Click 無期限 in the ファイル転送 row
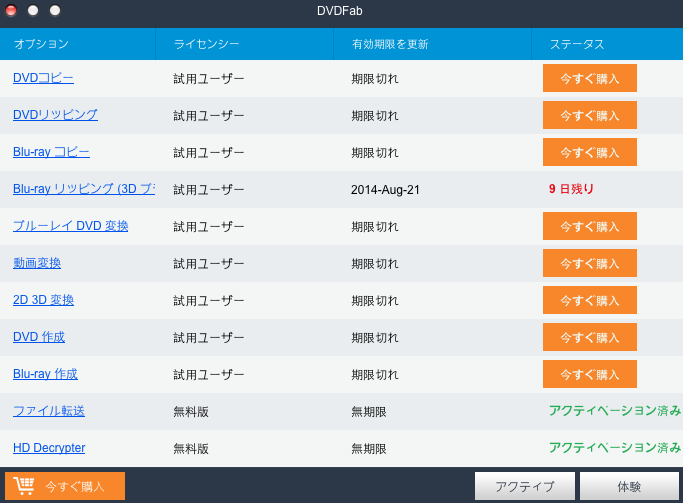683x503 pixels. 369,412
